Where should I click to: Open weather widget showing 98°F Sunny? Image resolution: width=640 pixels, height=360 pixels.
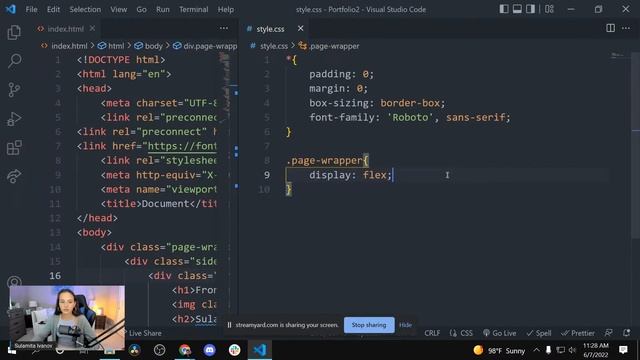(x=499, y=350)
